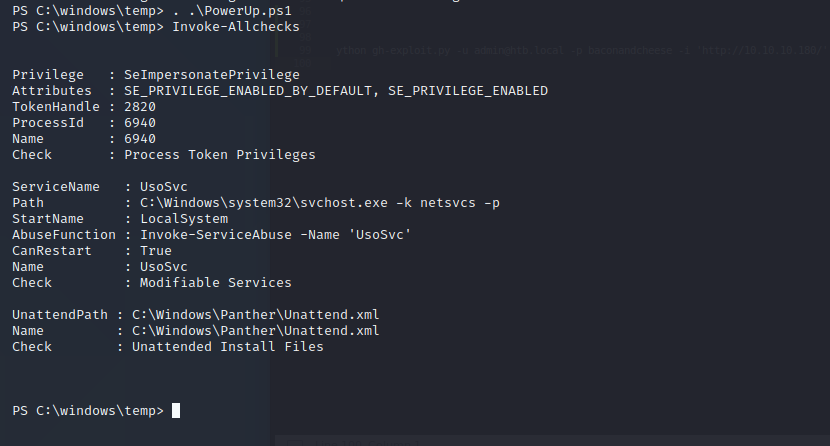Click the UnattendPath field label
The height and width of the screenshot is (446, 830).
[x=56, y=315]
